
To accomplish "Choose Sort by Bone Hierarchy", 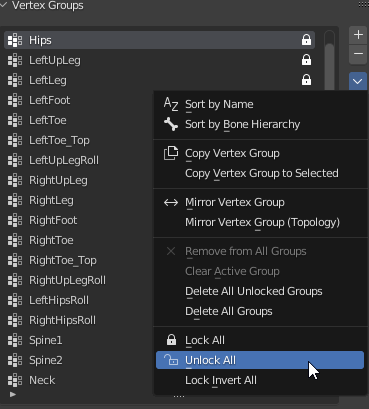I will click(x=260, y=124).
